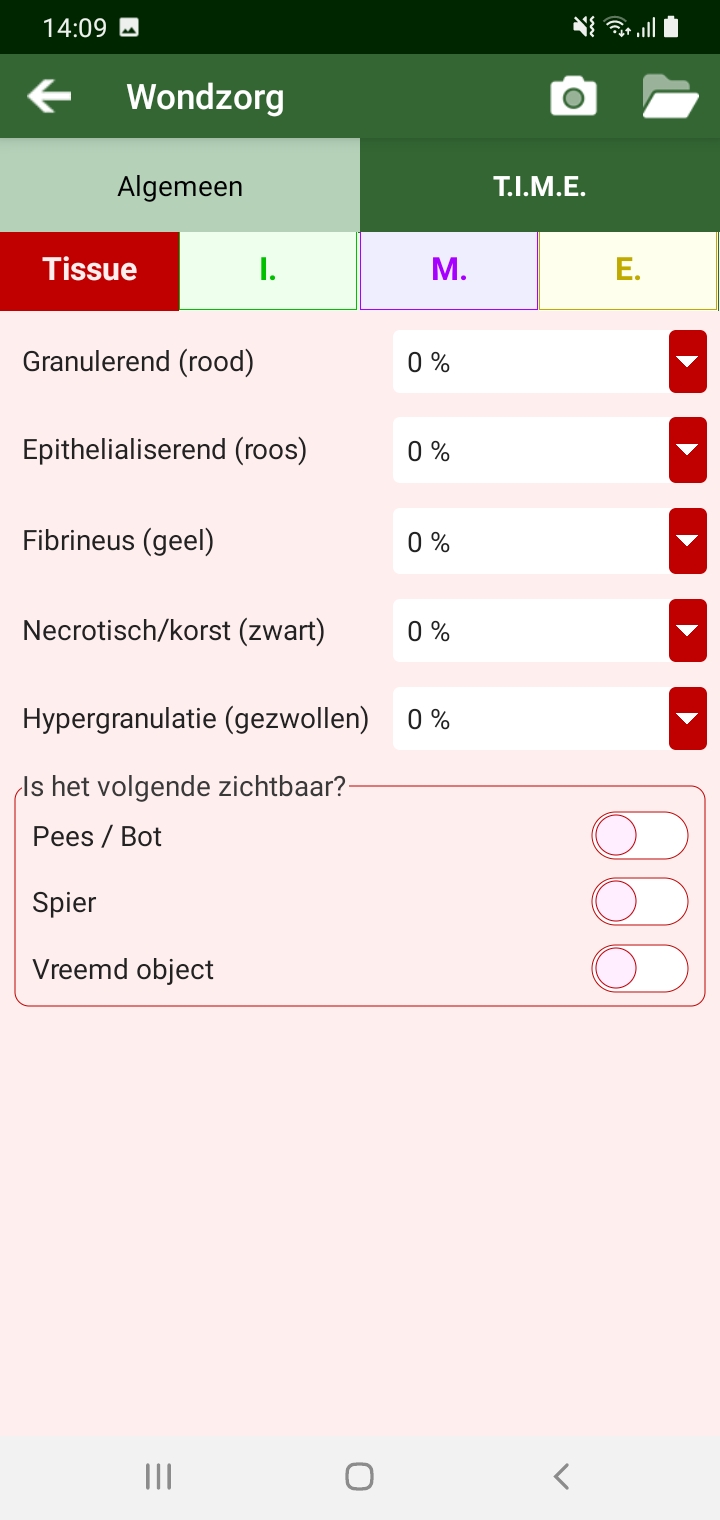Open the folder icon in header
720x1520 pixels.
[x=669, y=98]
